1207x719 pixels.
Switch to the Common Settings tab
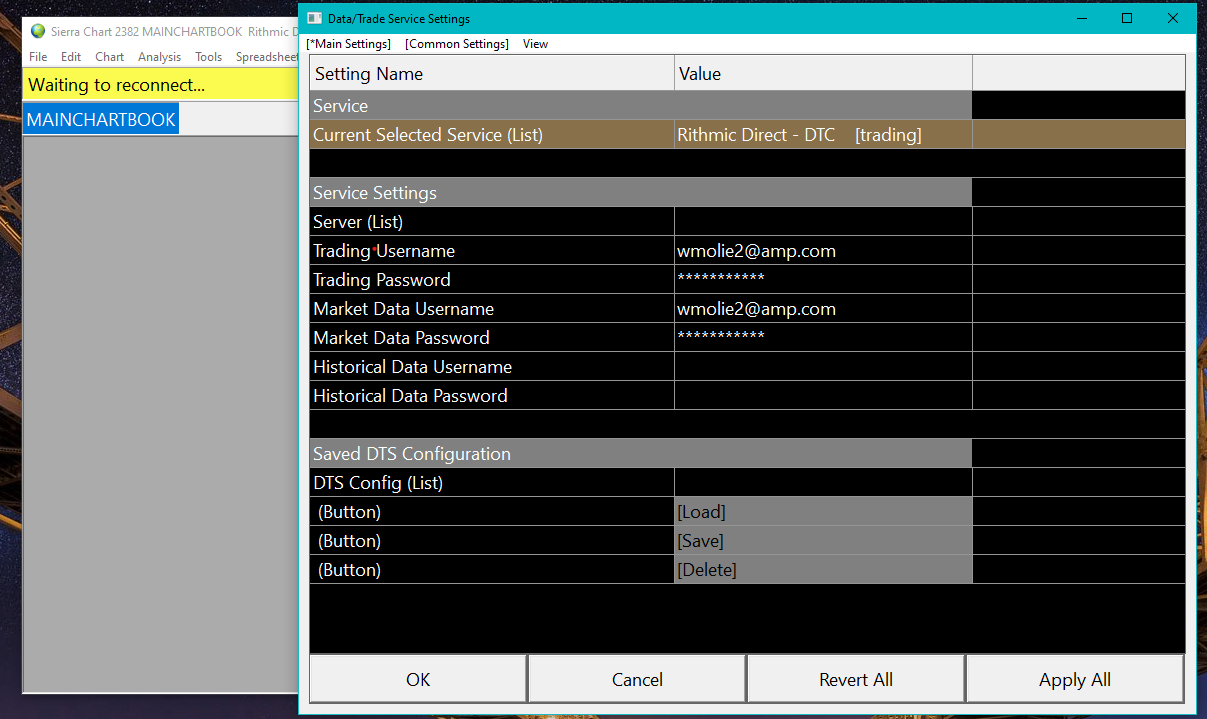(457, 44)
